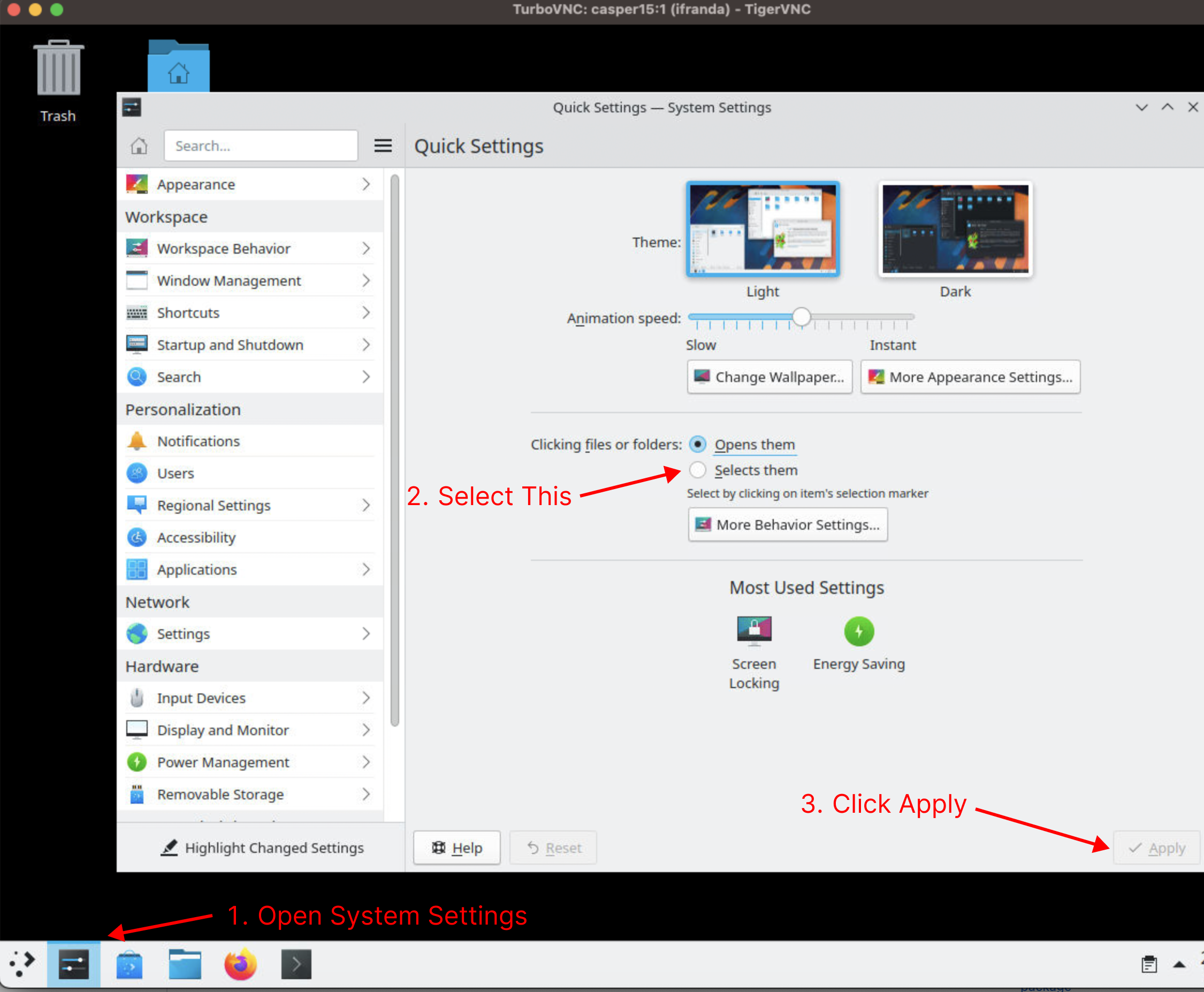Select the 'Opens them' radio button
Screen dimensions: 1204x992
[697, 444]
